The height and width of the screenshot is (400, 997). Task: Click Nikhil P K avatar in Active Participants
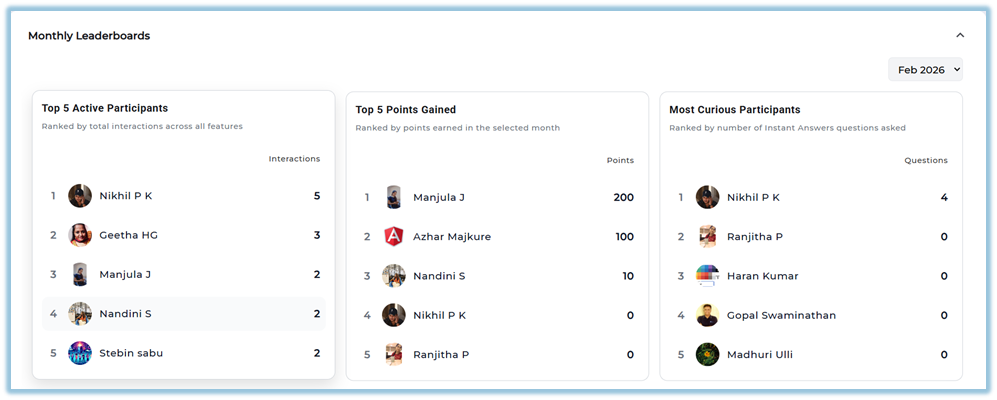tap(80, 196)
